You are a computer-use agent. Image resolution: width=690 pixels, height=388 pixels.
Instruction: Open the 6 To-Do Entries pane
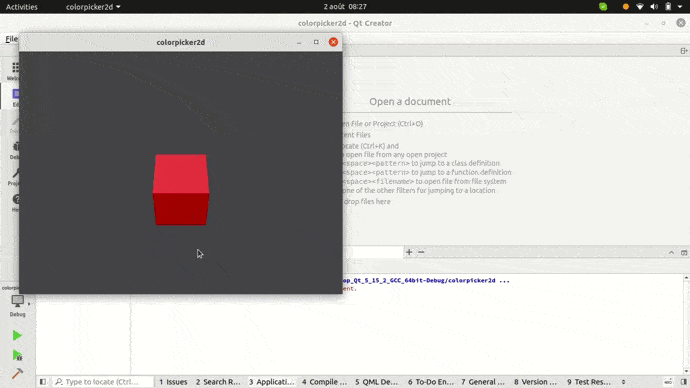point(430,382)
